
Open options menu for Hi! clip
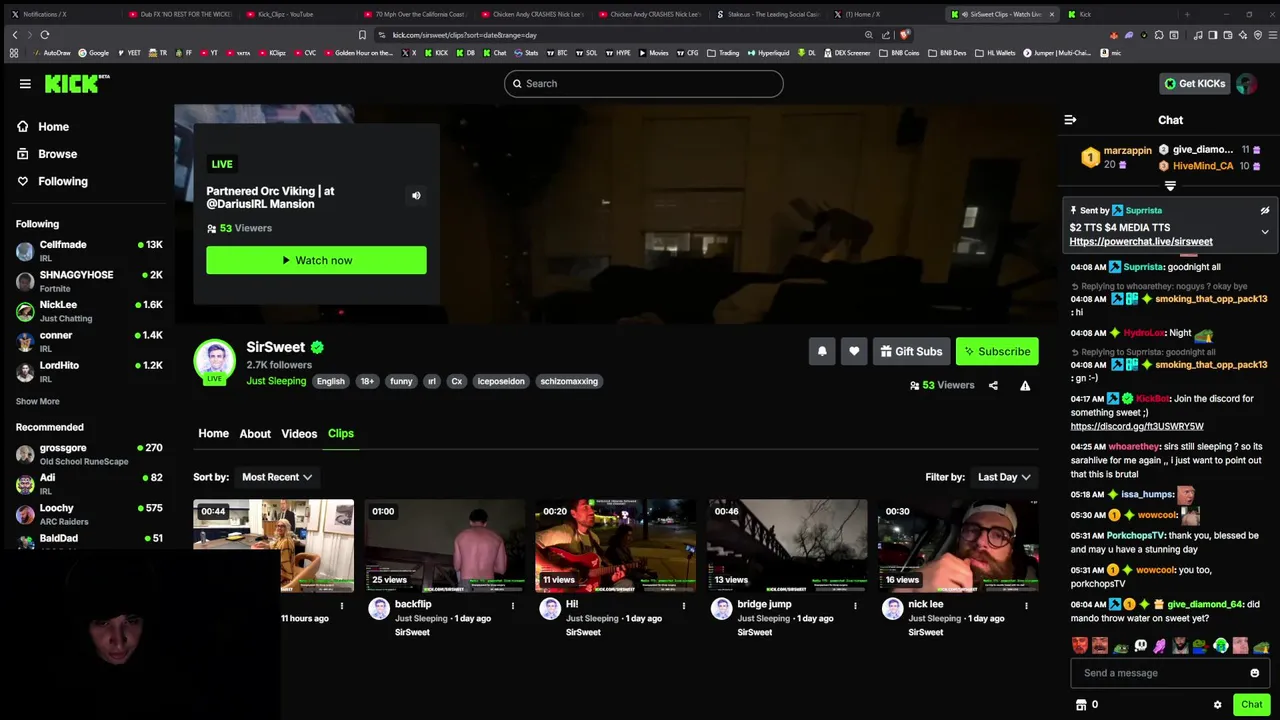684,606
